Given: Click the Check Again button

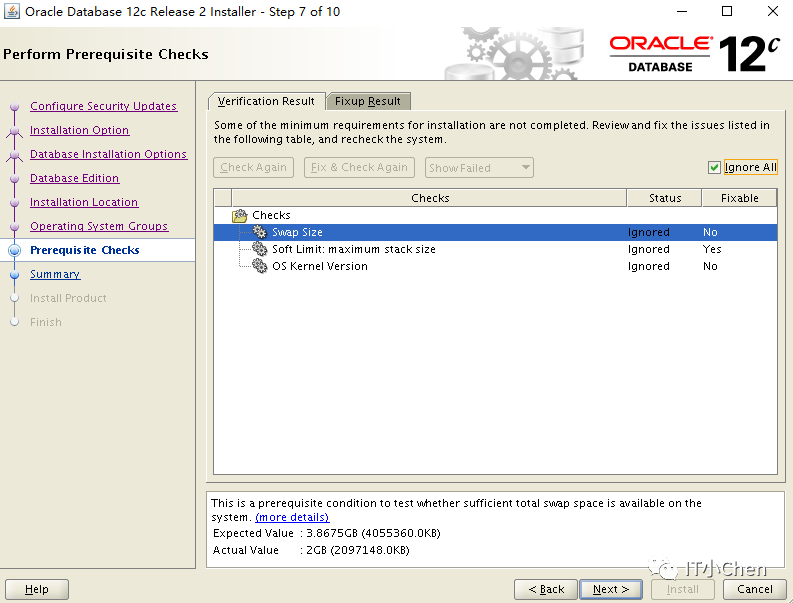Looking at the screenshot, I should click(x=253, y=167).
